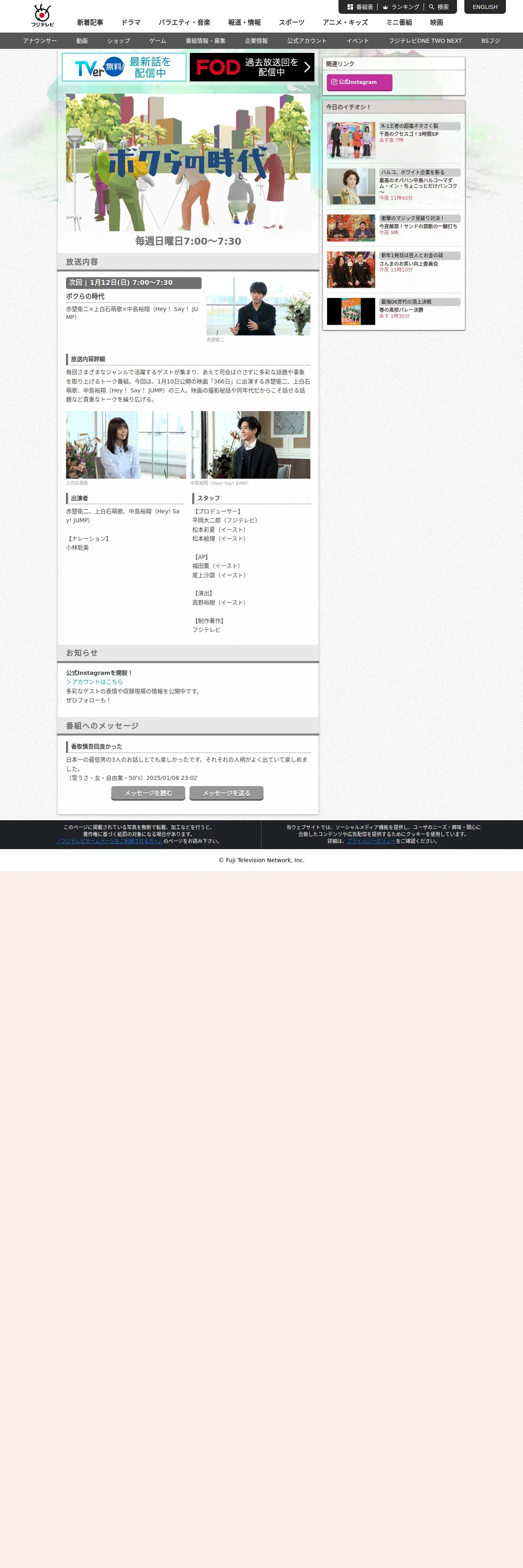The height and width of the screenshot is (1568, 523).
Task: Click the Fuji TV logo
Action: (43, 16)
